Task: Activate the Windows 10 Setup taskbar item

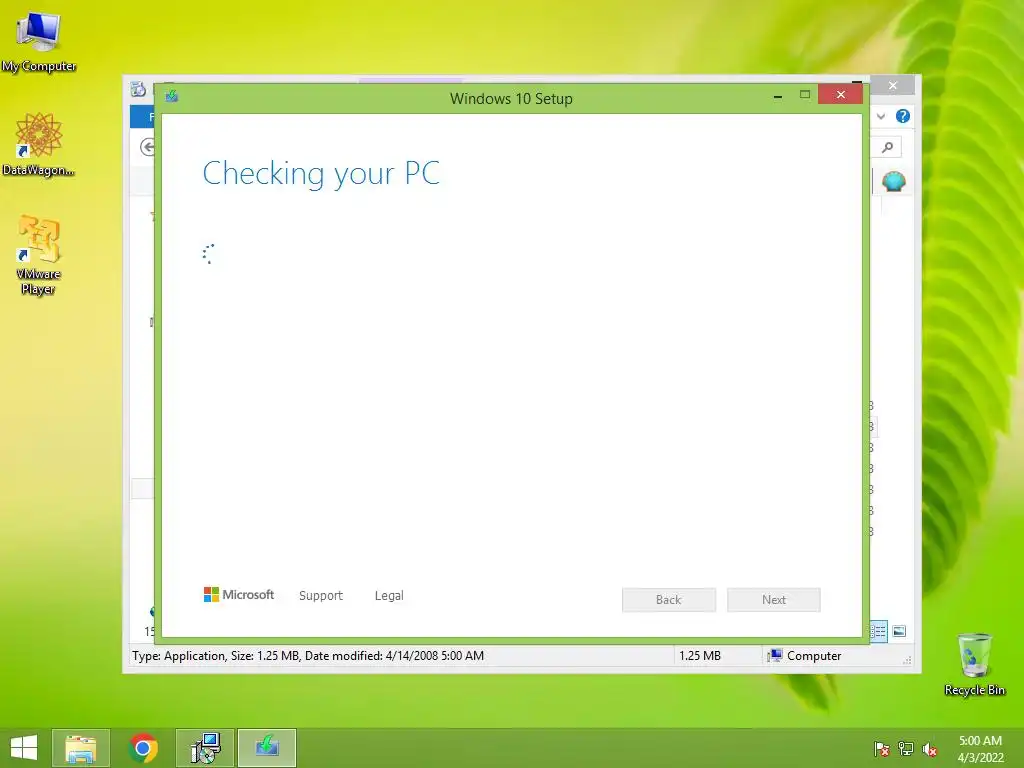Action: tap(267, 748)
